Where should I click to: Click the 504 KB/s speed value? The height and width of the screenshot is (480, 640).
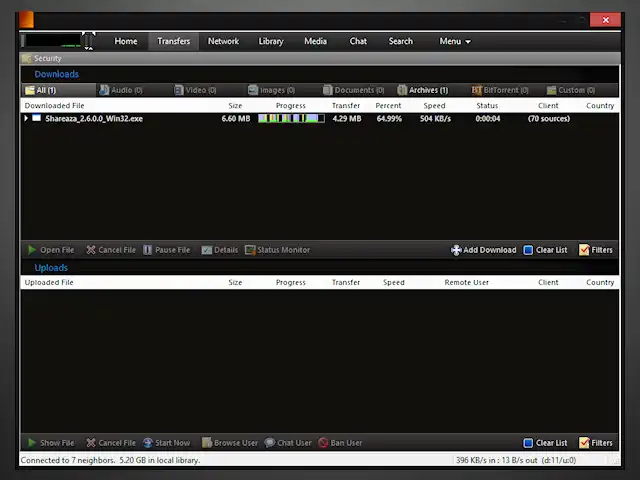pyautogui.click(x=436, y=119)
